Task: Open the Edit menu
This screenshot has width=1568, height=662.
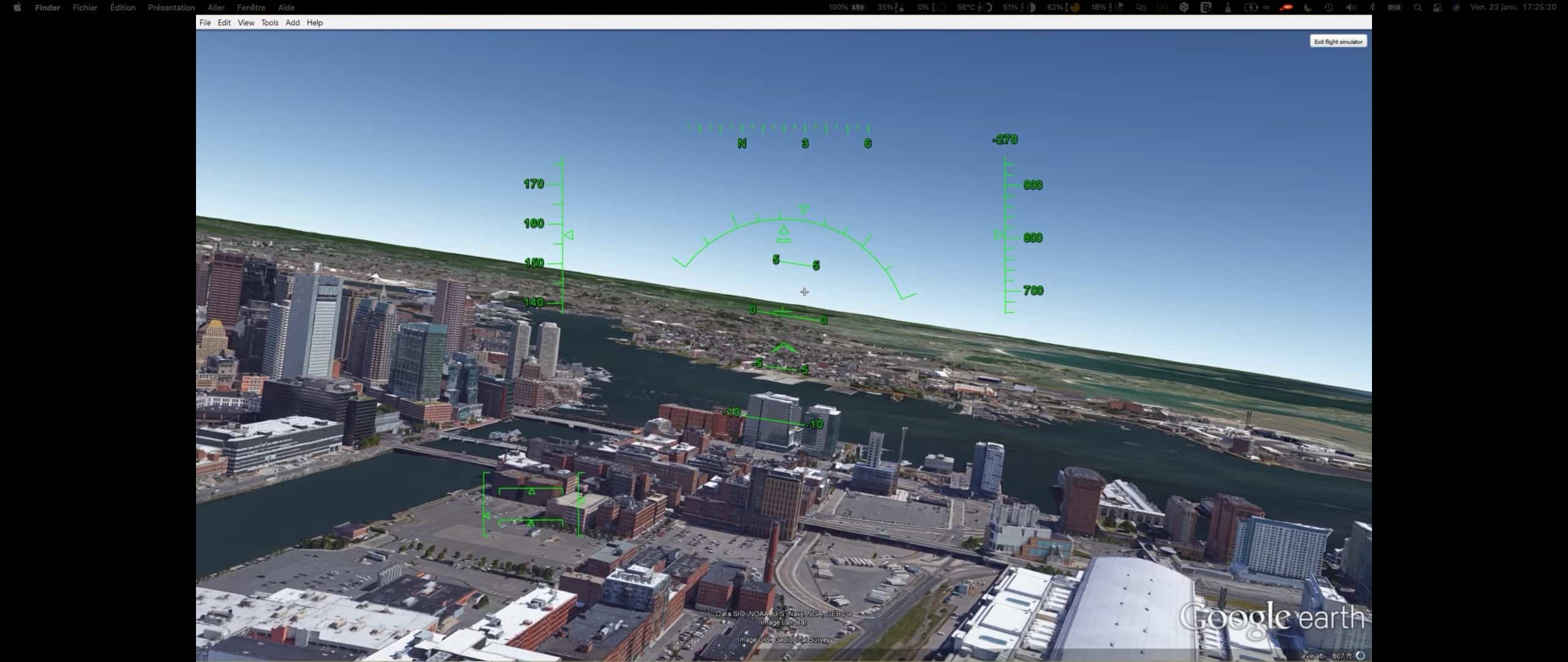Action: click(224, 23)
